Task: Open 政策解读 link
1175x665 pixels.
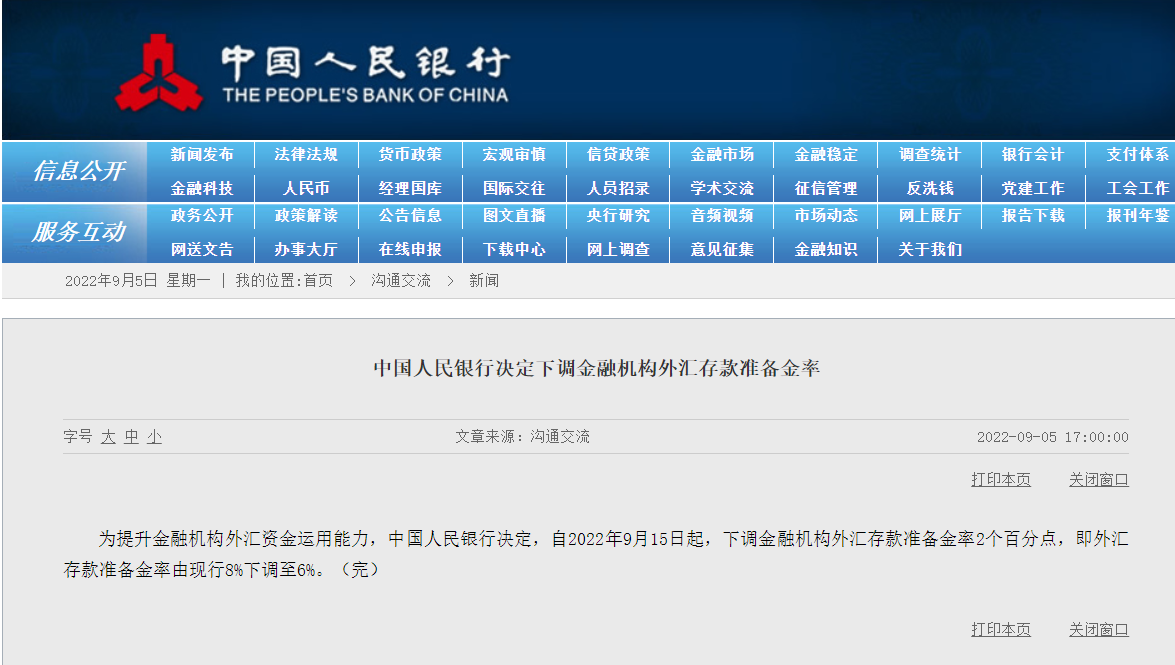Action: click(x=306, y=215)
